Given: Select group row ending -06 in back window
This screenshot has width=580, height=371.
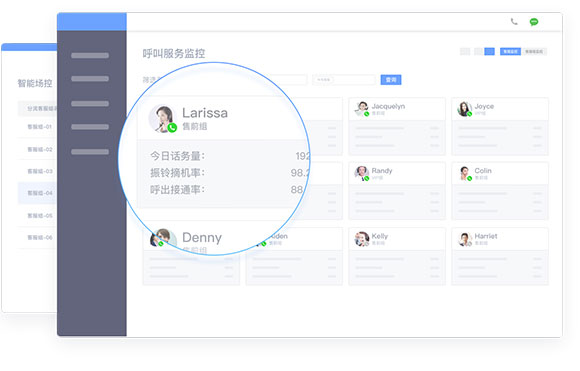Looking at the screenshot, I should pos(37,237).
